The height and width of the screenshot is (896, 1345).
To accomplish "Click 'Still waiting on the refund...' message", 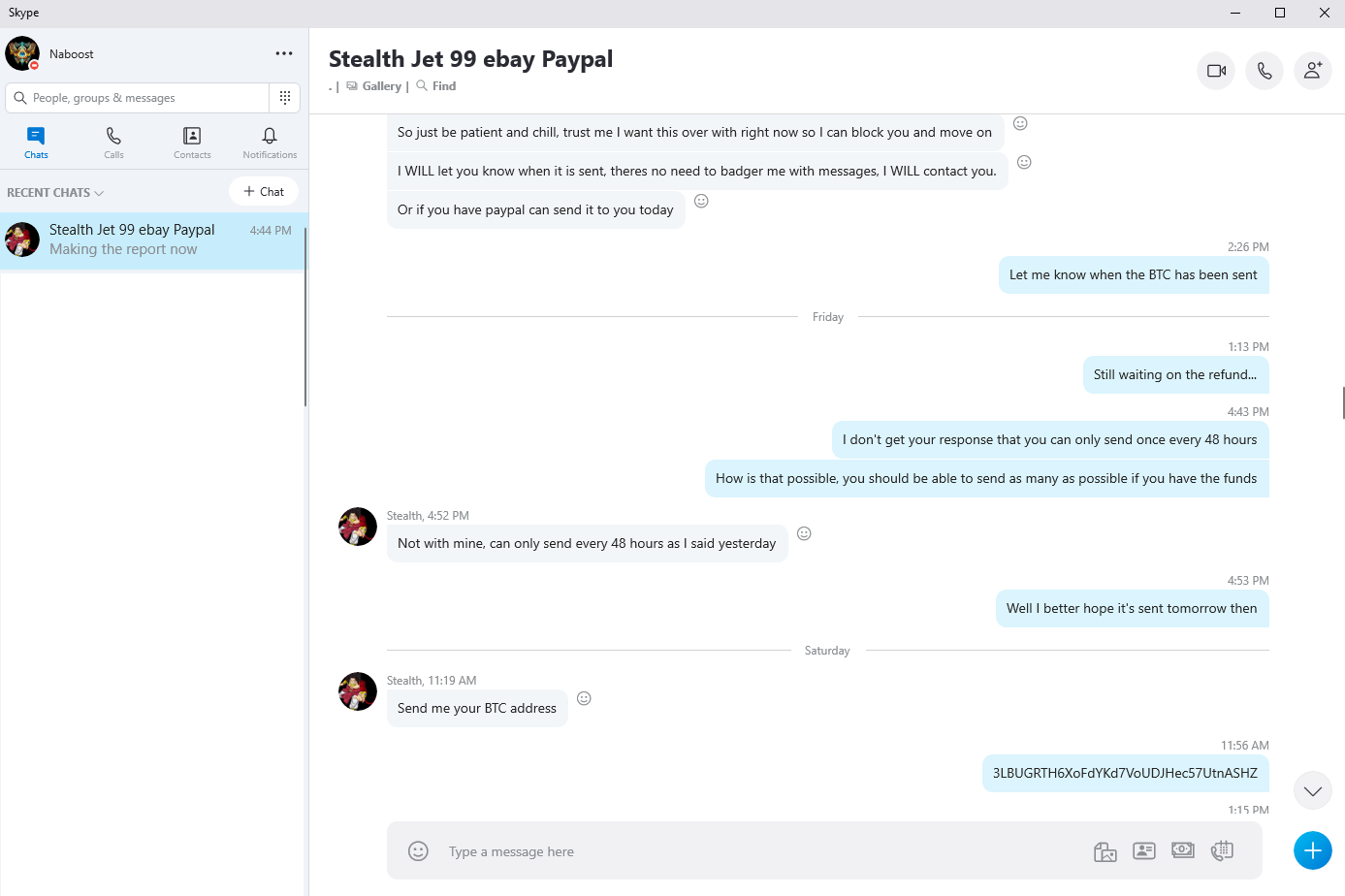I will click(1175, 375).
